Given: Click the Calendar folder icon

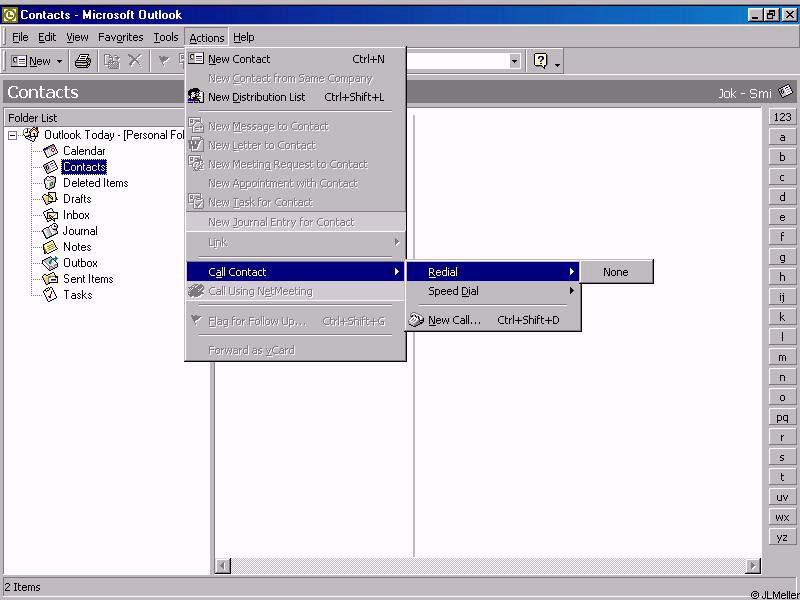Looking at the screenshot, I should tap(51, 151).
